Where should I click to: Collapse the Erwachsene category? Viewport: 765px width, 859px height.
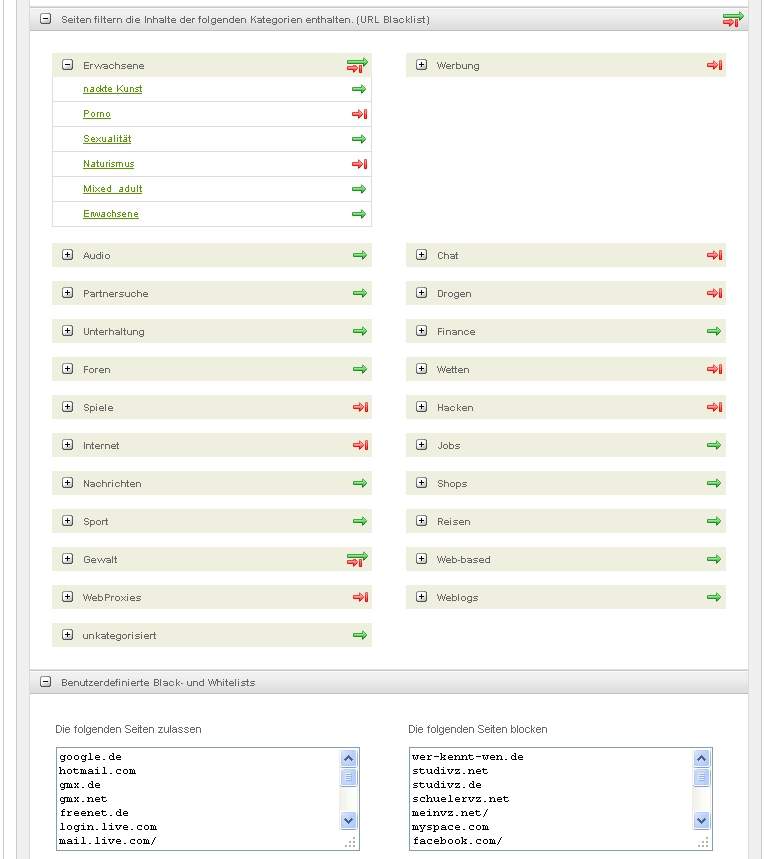[x=68, y=65]
